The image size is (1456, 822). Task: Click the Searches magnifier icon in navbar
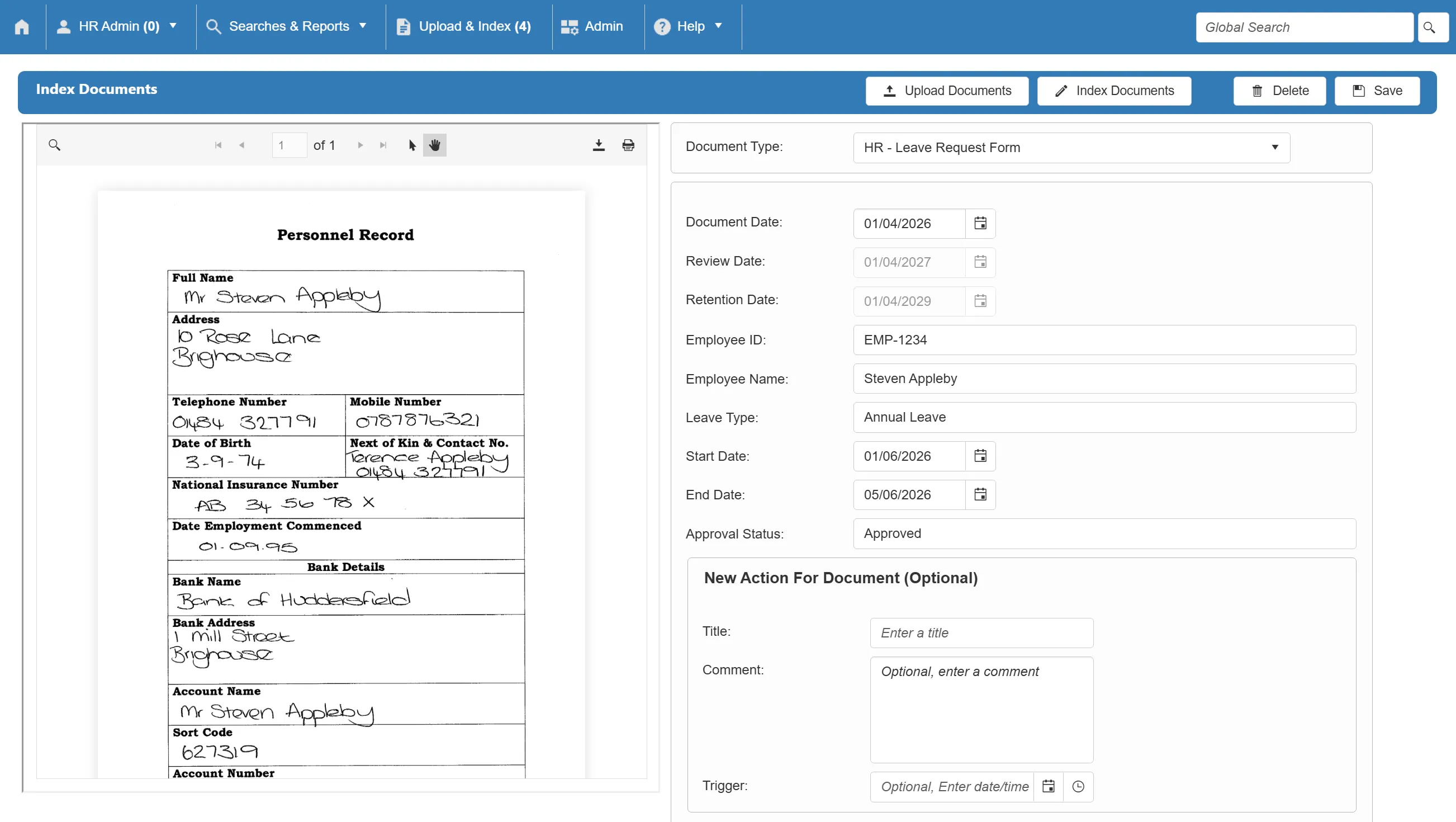tap(213, 27)
